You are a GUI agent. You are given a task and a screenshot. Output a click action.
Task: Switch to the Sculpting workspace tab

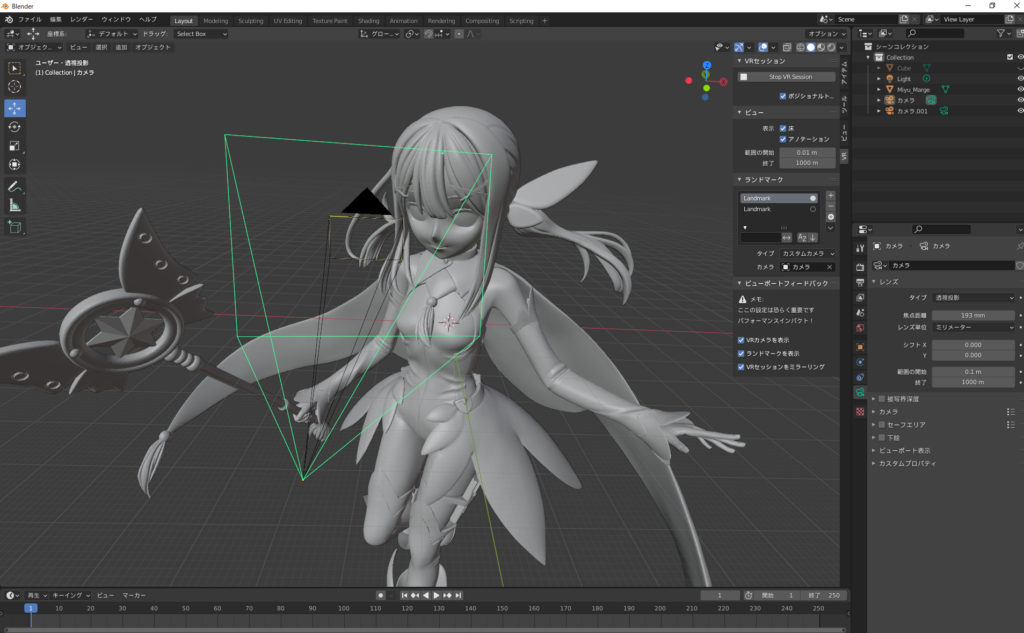(250, 20)
